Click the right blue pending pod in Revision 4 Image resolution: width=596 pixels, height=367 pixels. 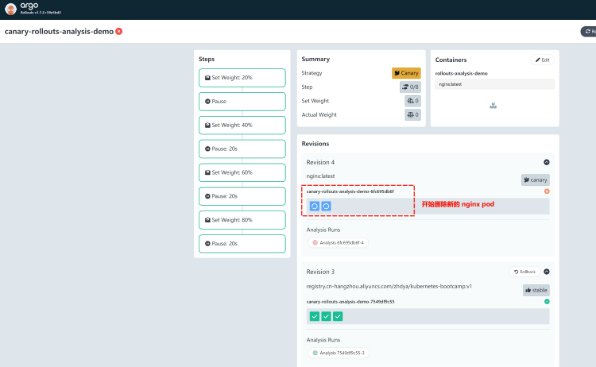(326, 206)
